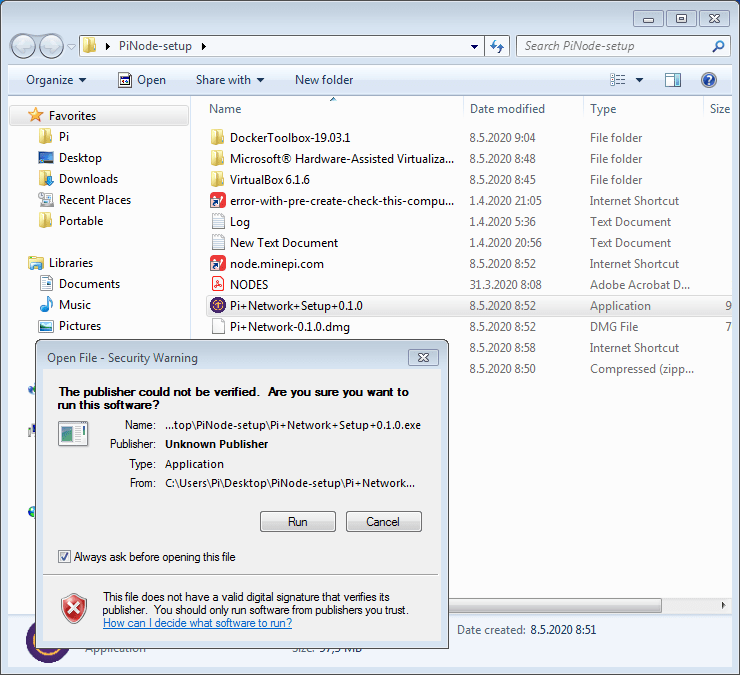Image resolution: width=740 pixels, height=675 pixels.
Task: Click the search magnifier icon
Action: click(x=718, y=46)
